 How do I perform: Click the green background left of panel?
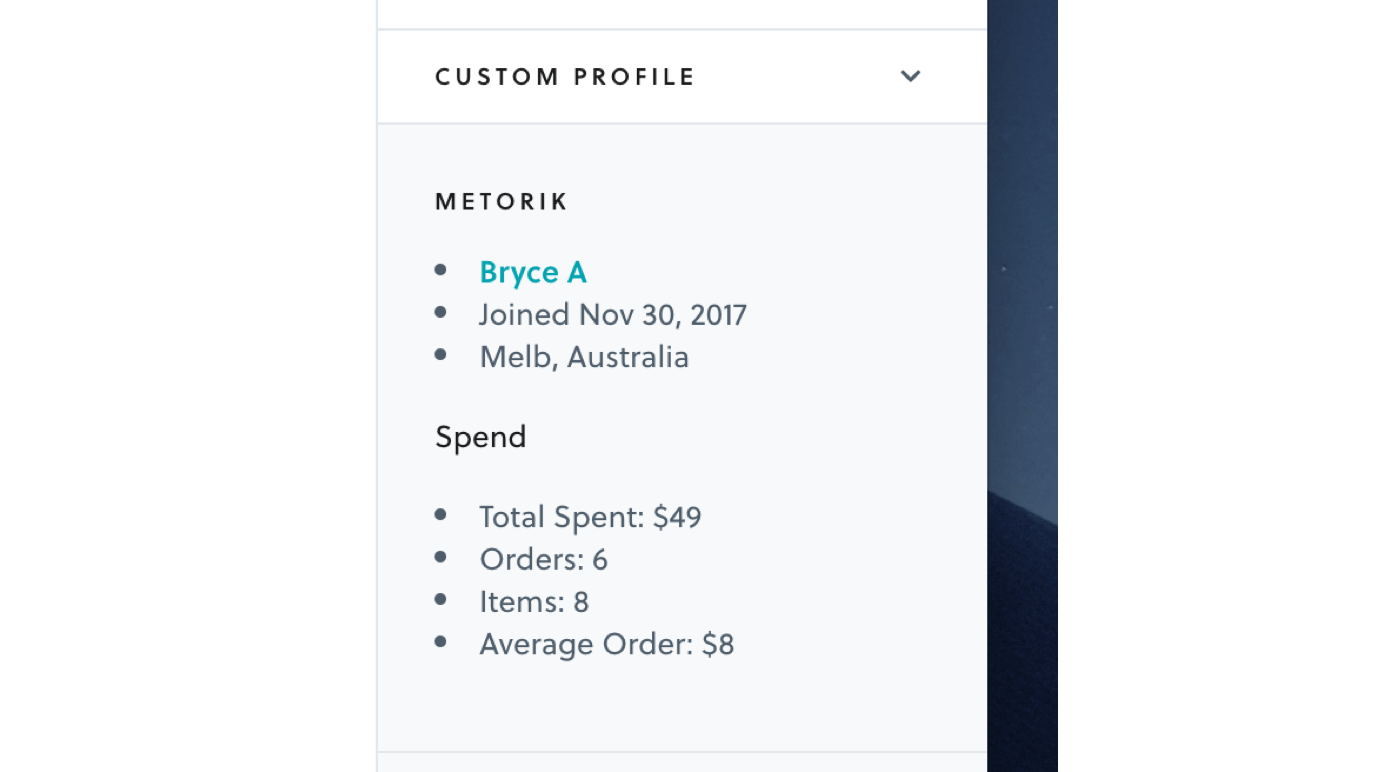168,386
